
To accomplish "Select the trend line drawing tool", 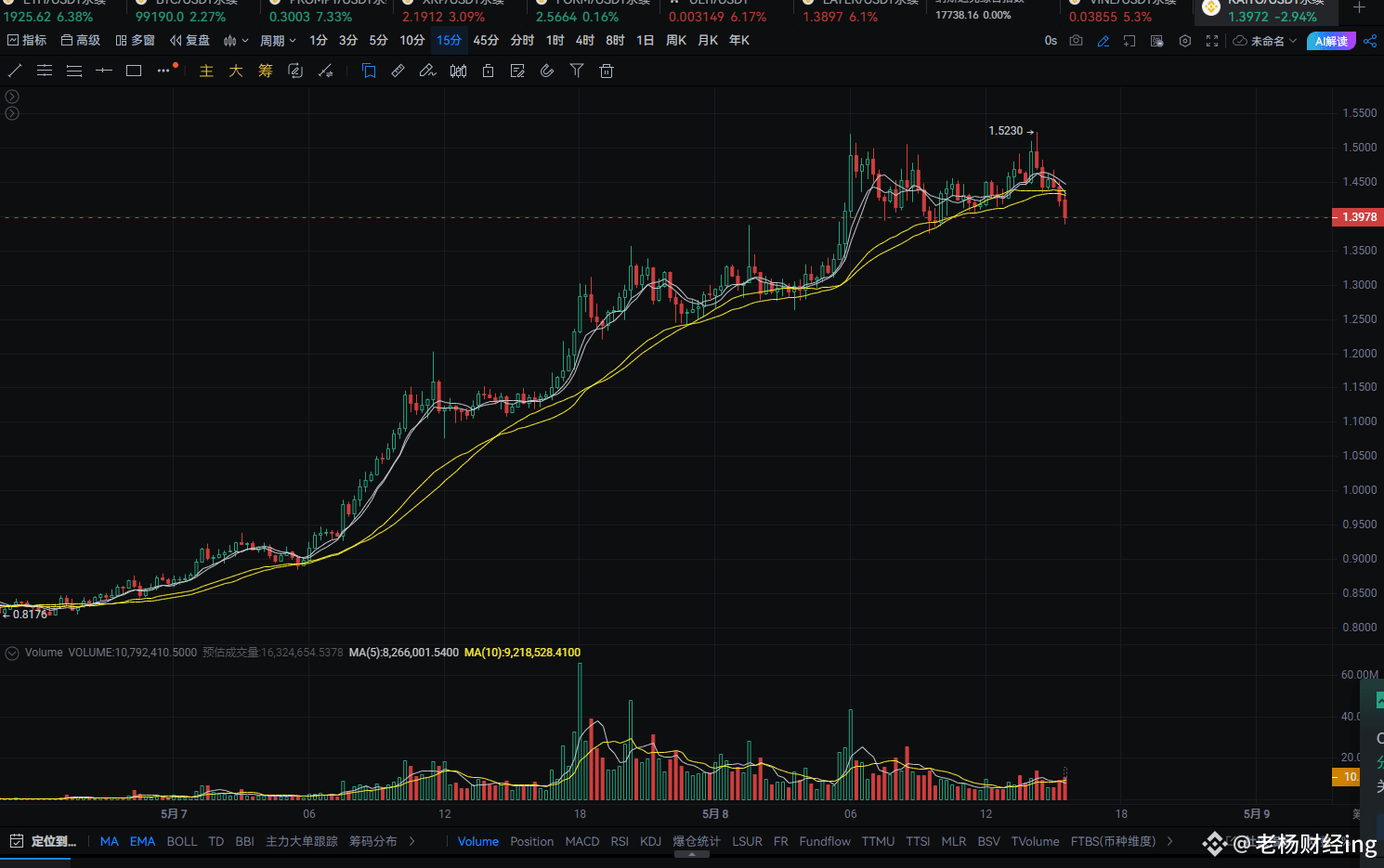I will [16, 70].
